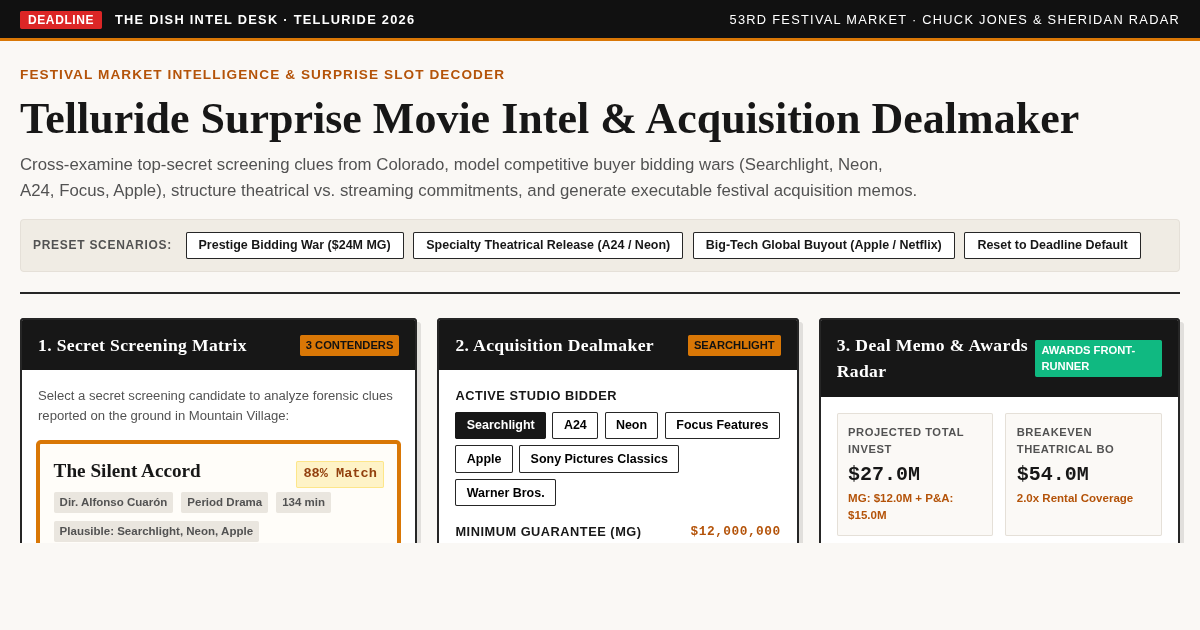Click the 3. Deal Memo & Awards Radar heading
1200x630 pixels.
932,358
